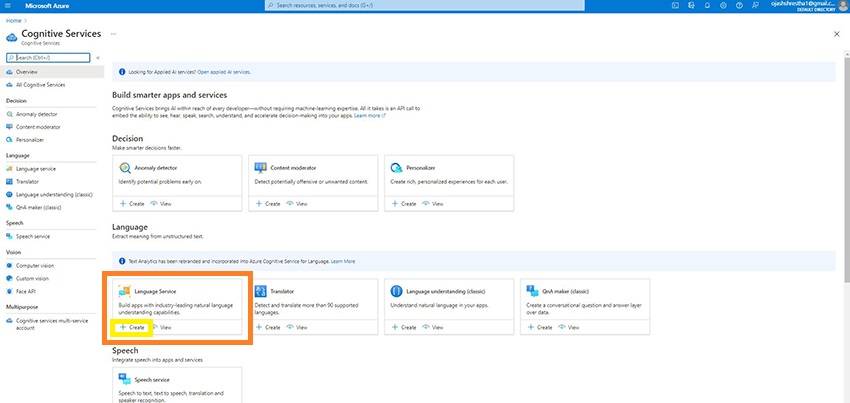850x403 pixels.
Task: Open Cloud Shell from the top bar
Action: point(675,5)
